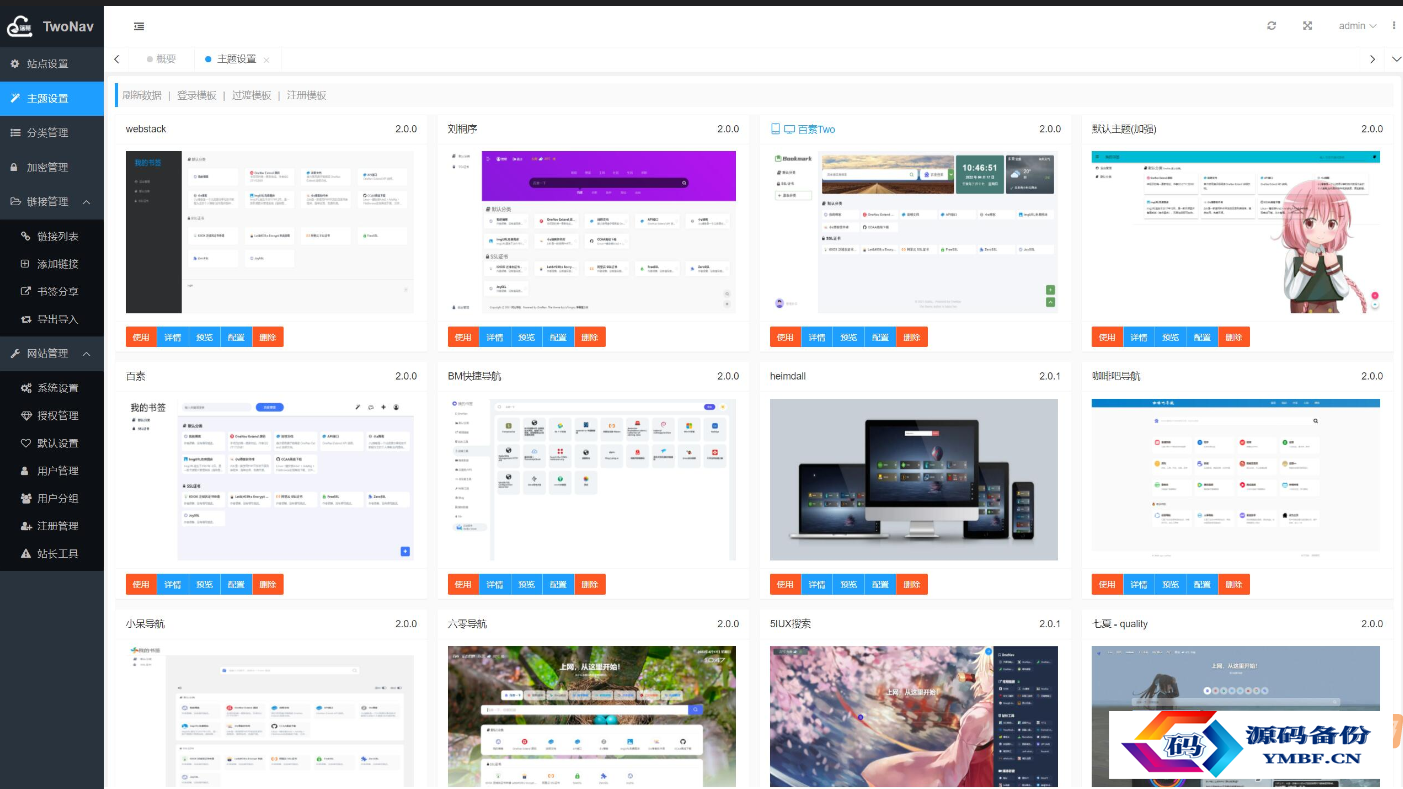1403x789 pixels.
Task: Open the 默认主题(加强) anime preview thumbnail
Action: click(1236, 232)
